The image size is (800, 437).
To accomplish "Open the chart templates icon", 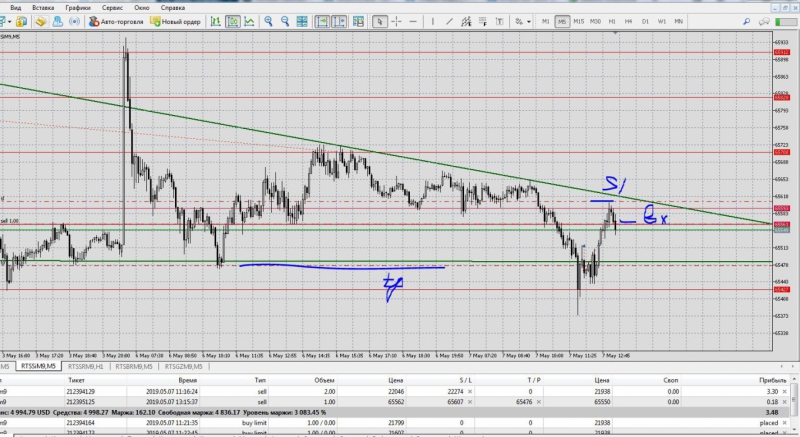I will [x=359, y=21].
